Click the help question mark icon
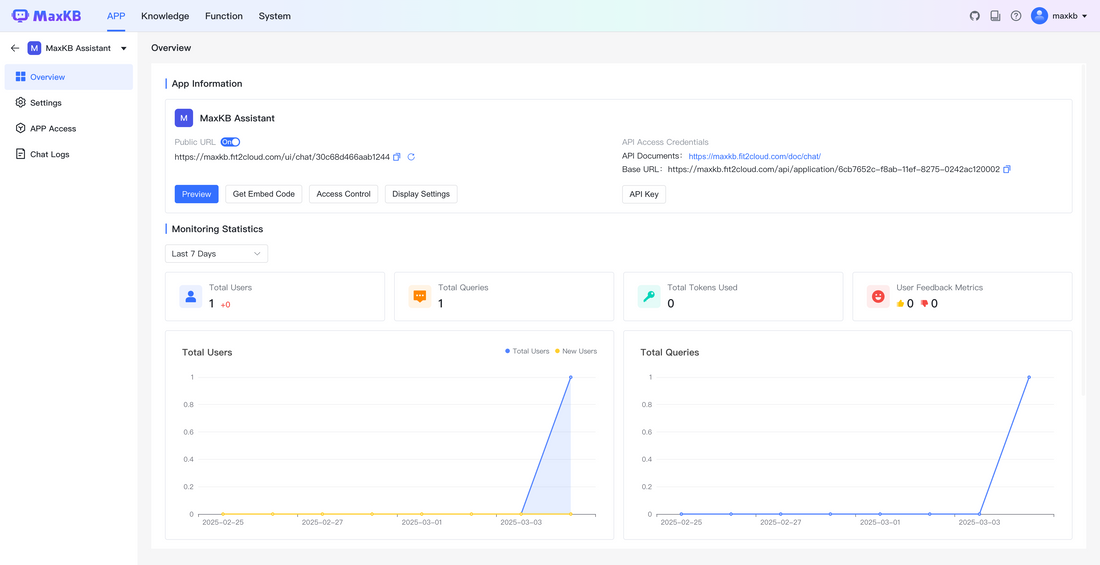The width and height of the screenshot is (1100, 565). pyautogui.click(x=1016, y=16)
